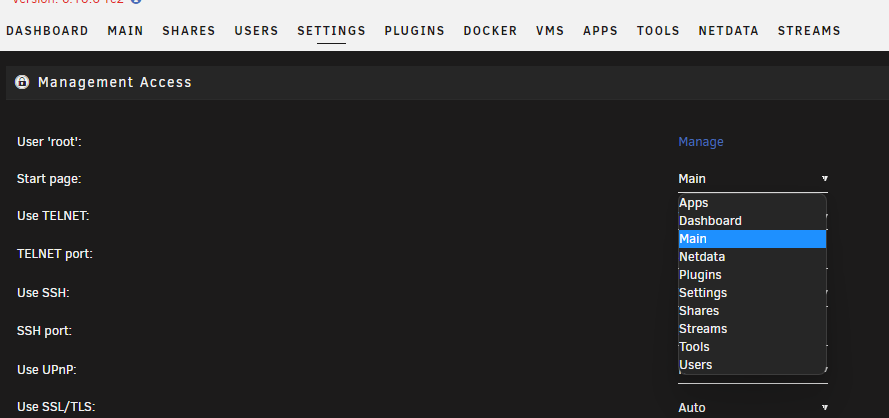Go to the Main tab

tap(125, 31)
